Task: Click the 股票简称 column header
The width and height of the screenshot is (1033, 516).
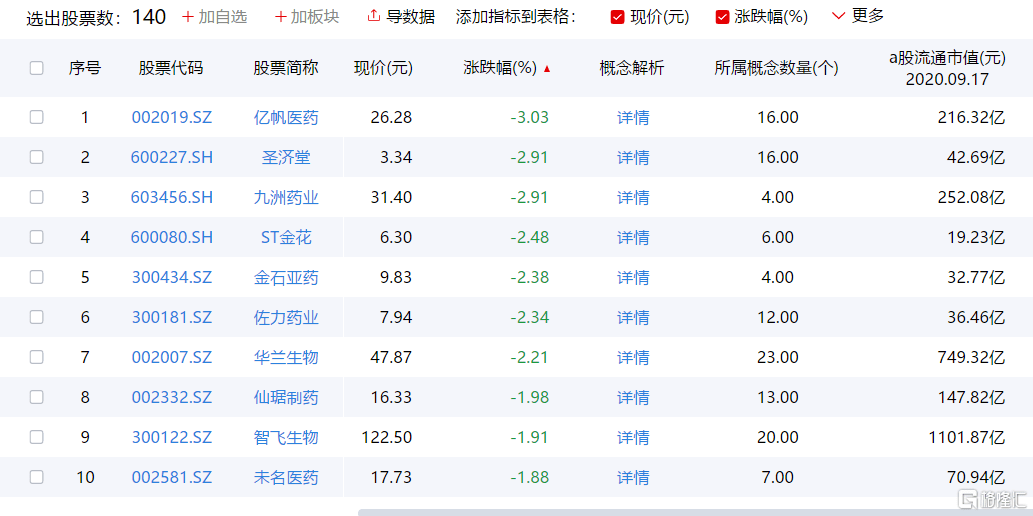Action: (286, 68)
